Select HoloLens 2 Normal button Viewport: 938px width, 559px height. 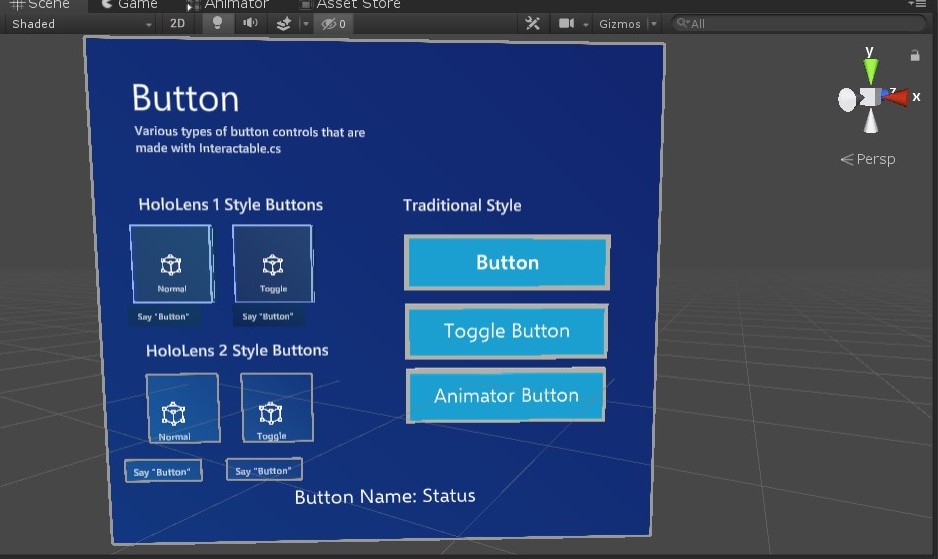[182, 408]
